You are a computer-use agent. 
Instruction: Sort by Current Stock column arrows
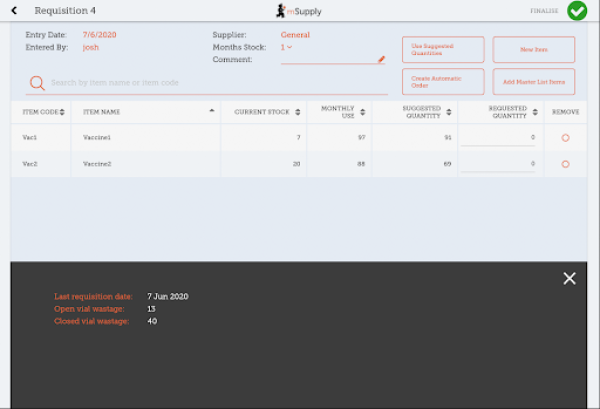(297, 112)
